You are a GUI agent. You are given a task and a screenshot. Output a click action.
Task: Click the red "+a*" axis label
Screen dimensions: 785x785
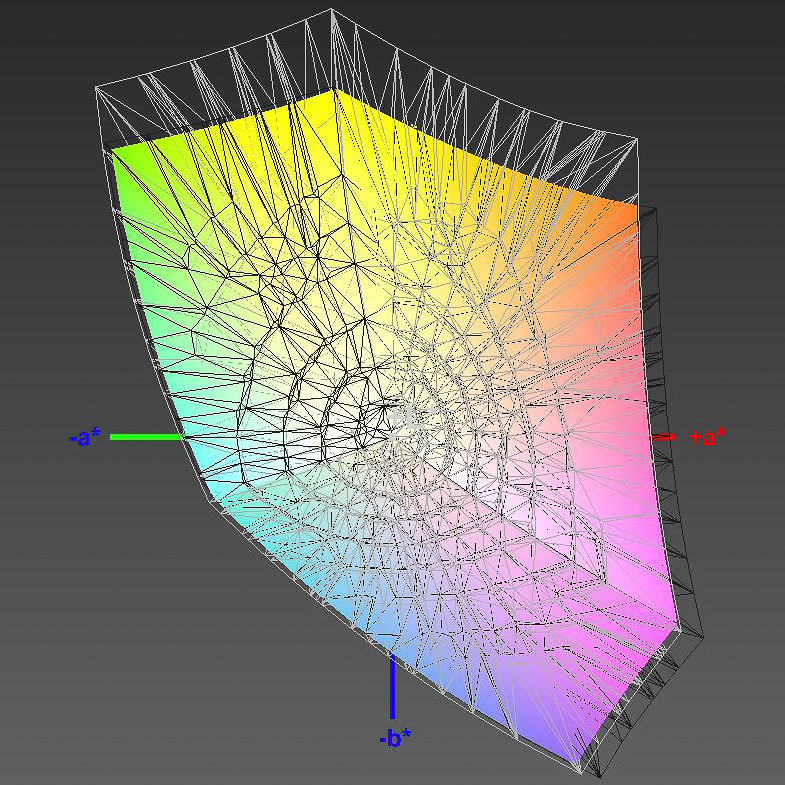click(706, 437)
